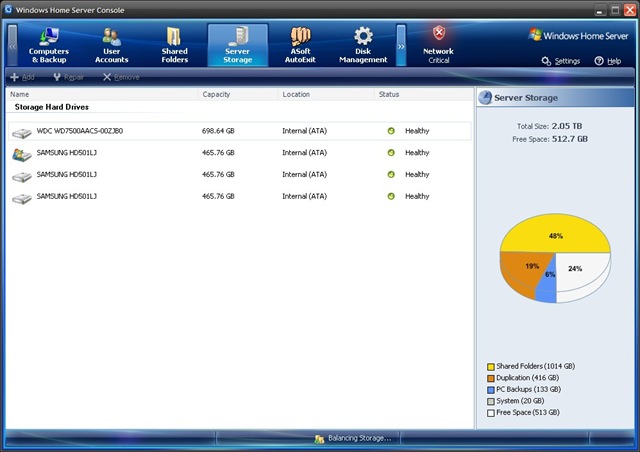Select the 698.64 GB capacity cell
The width and height of the screenshot is (640, 452).
pos(218,131)
